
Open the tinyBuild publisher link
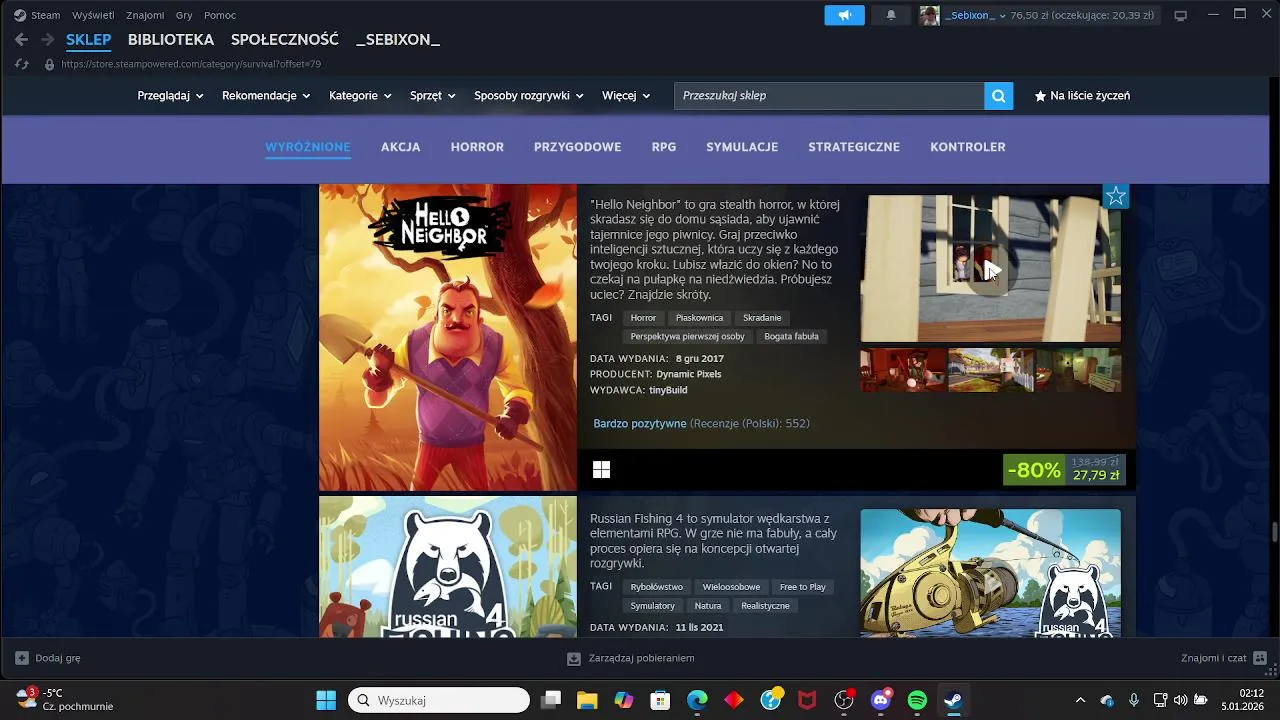668,390
